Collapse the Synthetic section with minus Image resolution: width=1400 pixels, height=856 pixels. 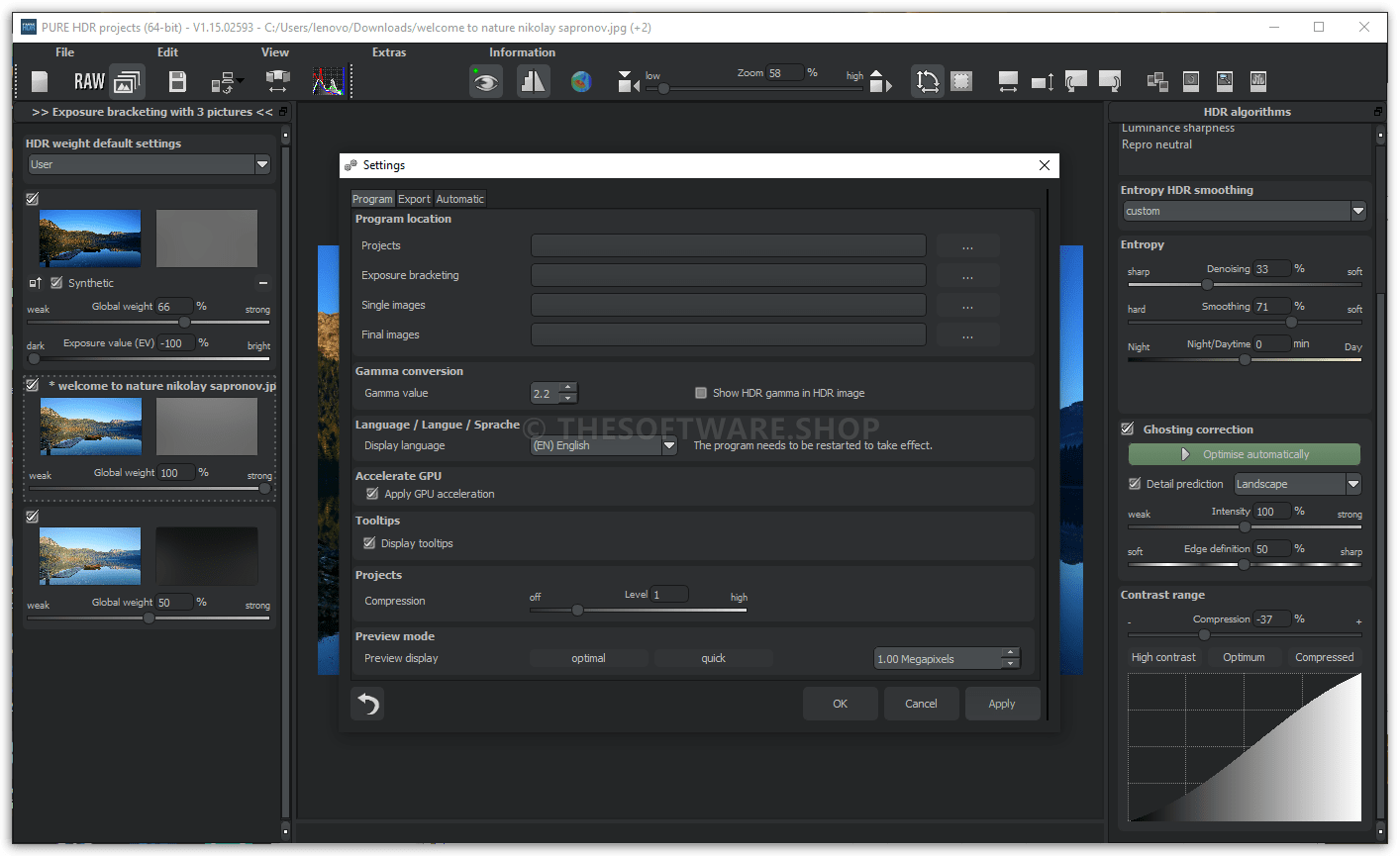point(263,283)
